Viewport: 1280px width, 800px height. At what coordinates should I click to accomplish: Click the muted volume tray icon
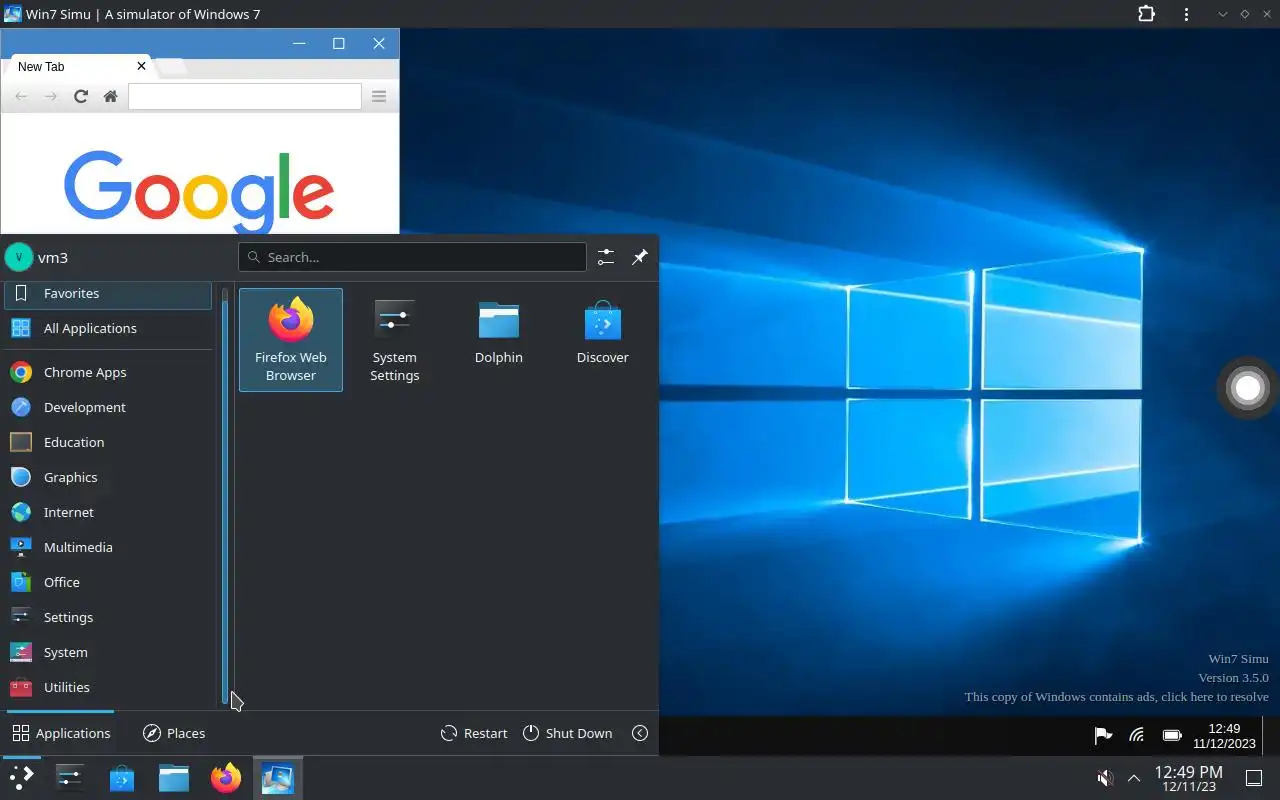coord(1105,778)
